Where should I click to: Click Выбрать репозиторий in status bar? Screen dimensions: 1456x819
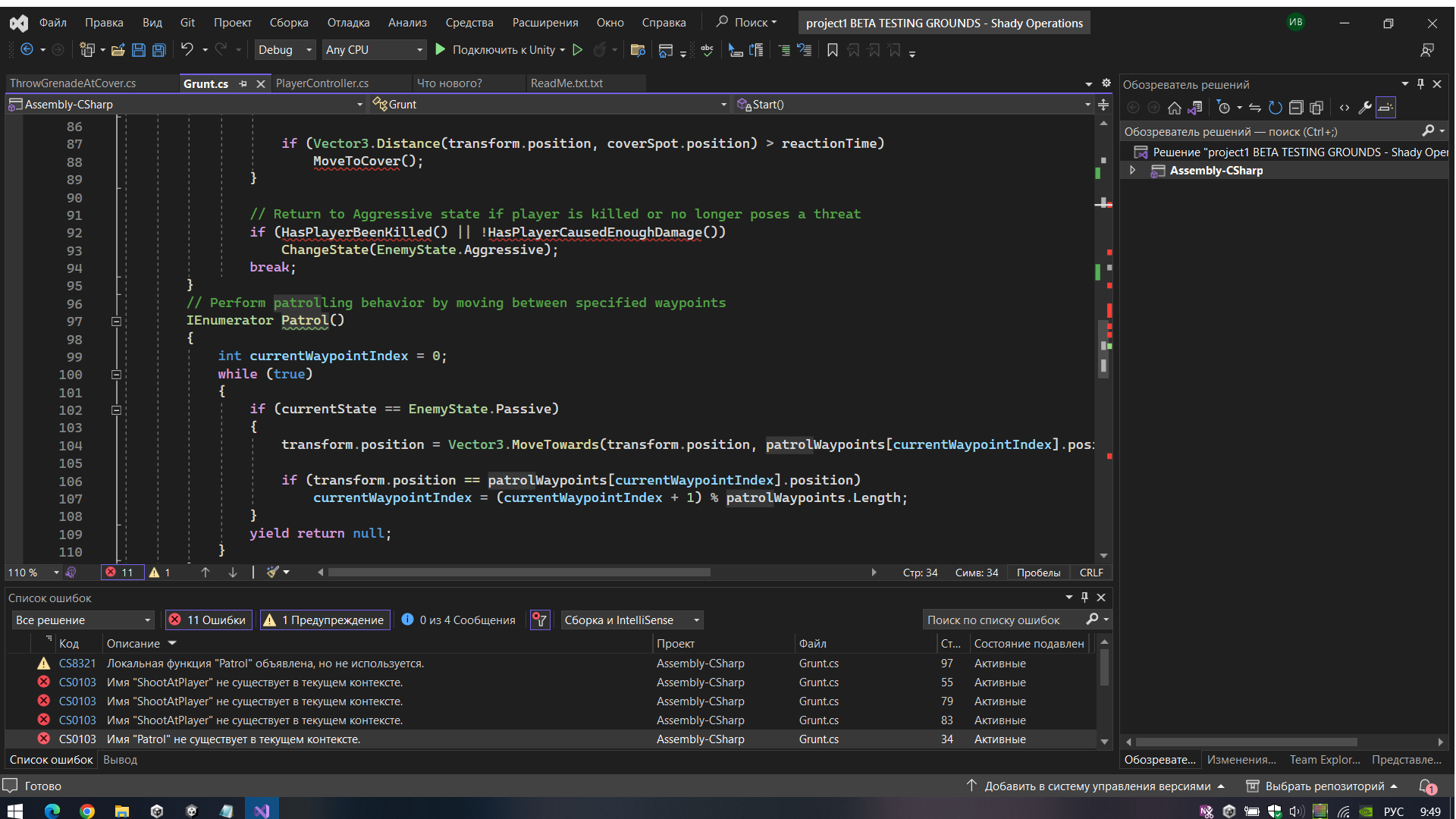(x=1323, y=786)
